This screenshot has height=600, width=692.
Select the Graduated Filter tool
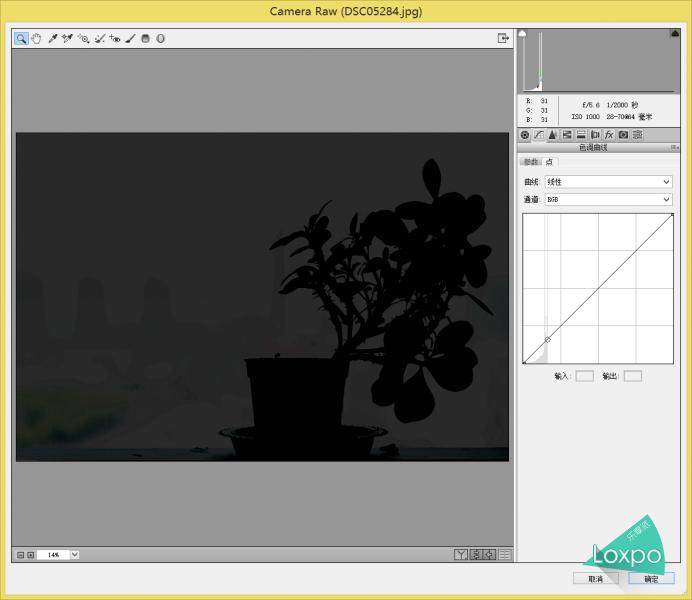click(145, 39)
